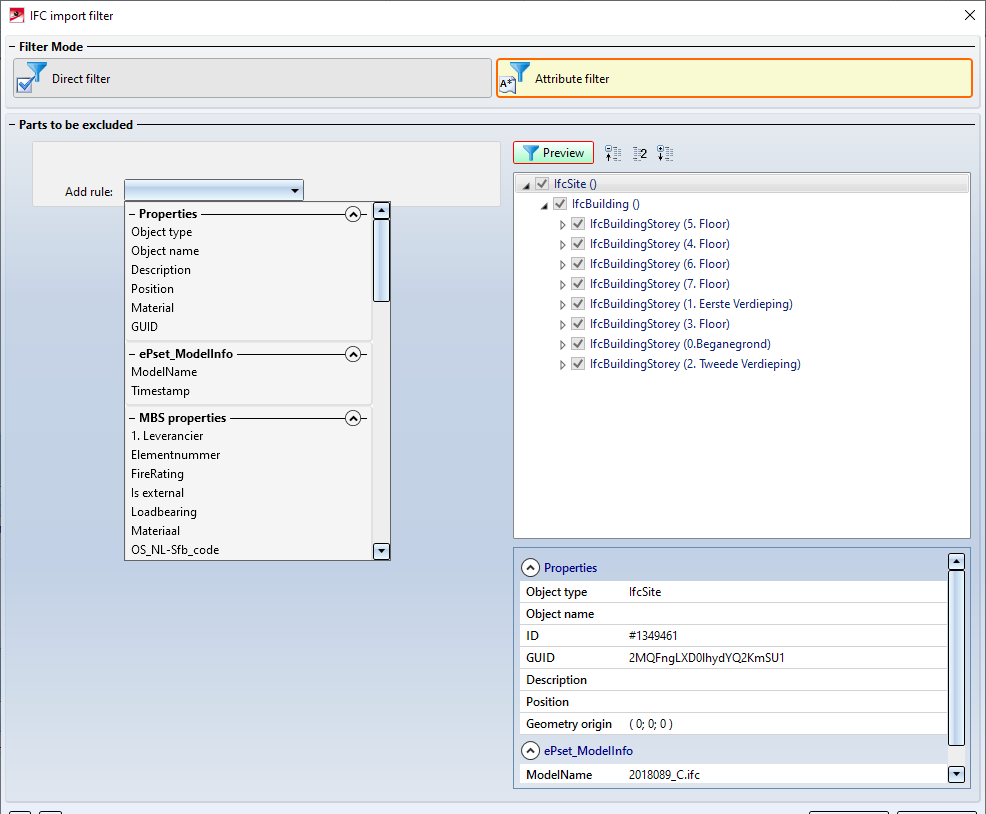Open the Add rule dropdown arrow
The height and width of the screenshot is (814, 986).
tap(294, 191)
